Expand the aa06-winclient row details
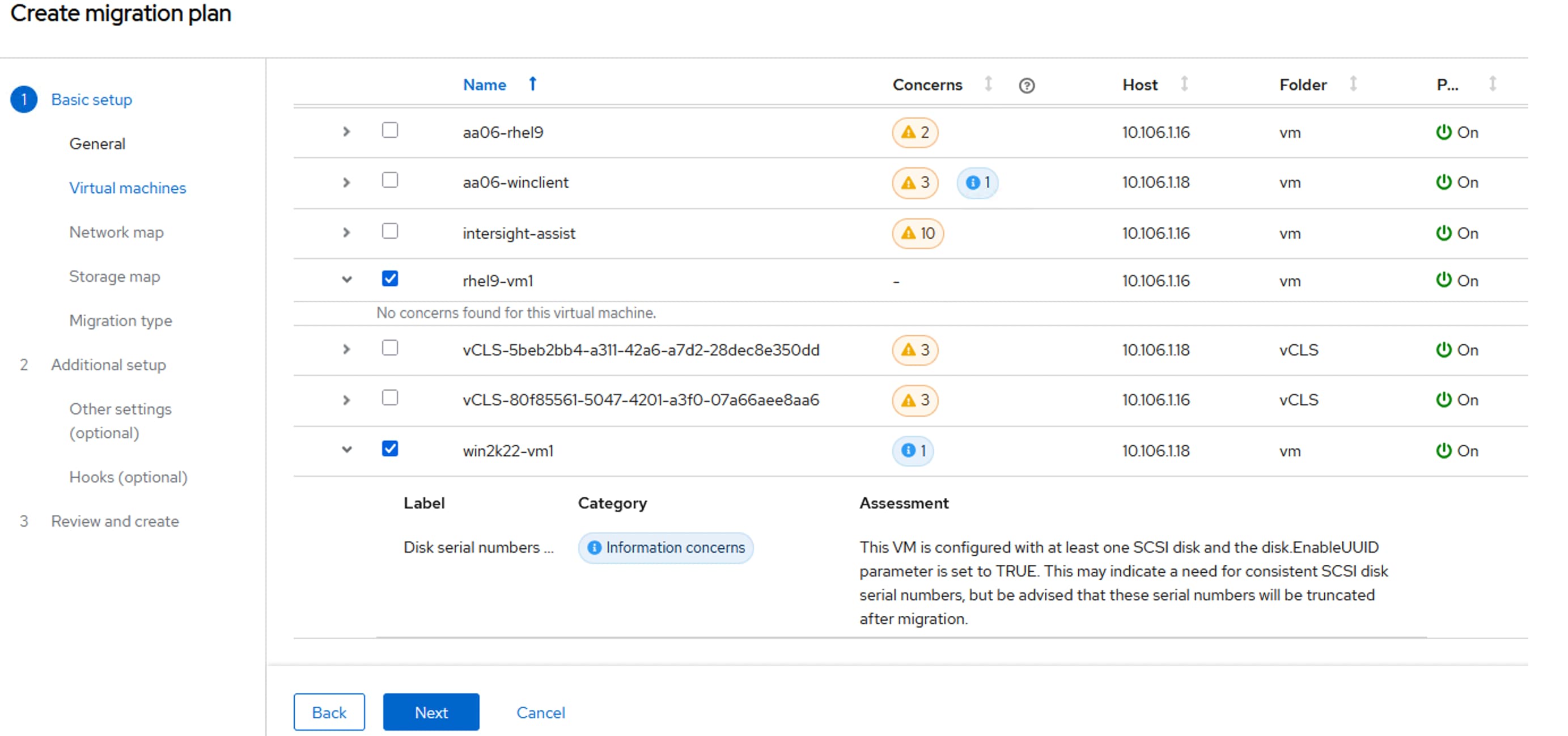 pyautogui.click(x=346, y=182)
